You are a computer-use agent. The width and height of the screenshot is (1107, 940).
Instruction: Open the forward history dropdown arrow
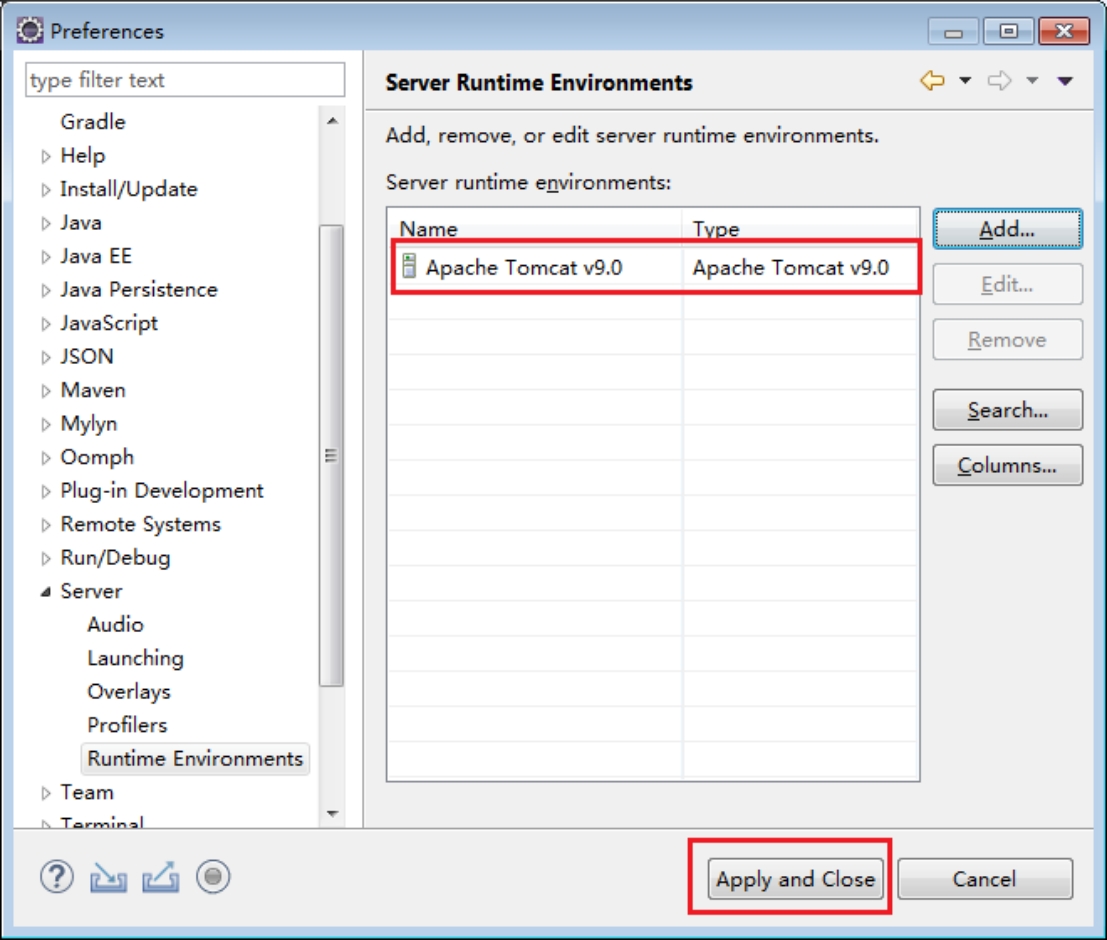(1032, 81)
